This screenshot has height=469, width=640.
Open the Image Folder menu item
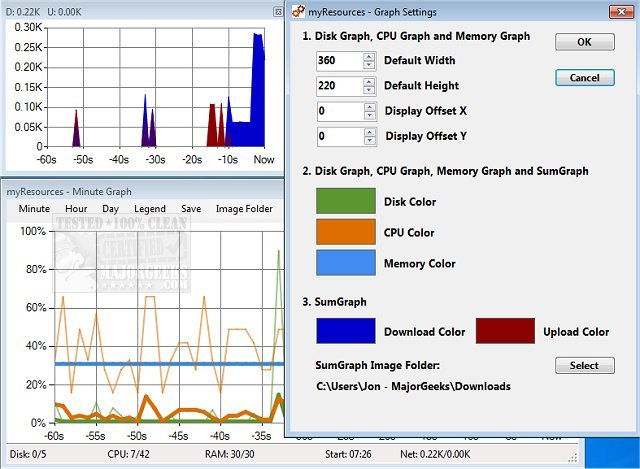(x=244, y=209)
